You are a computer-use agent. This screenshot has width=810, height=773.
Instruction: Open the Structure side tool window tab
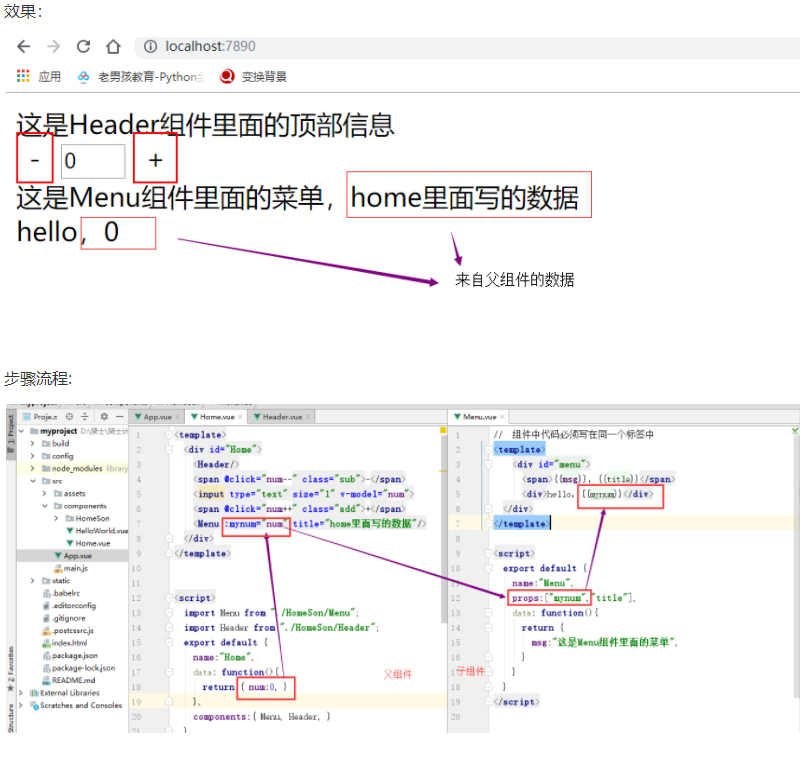tap(10, 718)
